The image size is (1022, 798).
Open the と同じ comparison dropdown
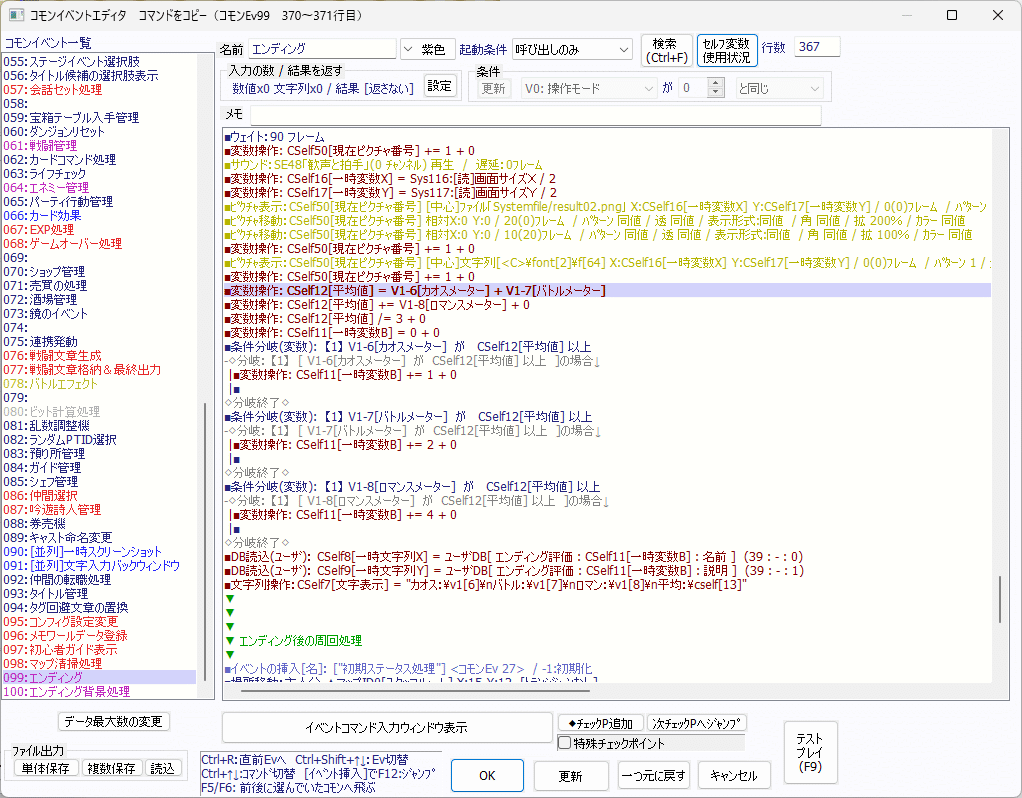click(780, 88)
